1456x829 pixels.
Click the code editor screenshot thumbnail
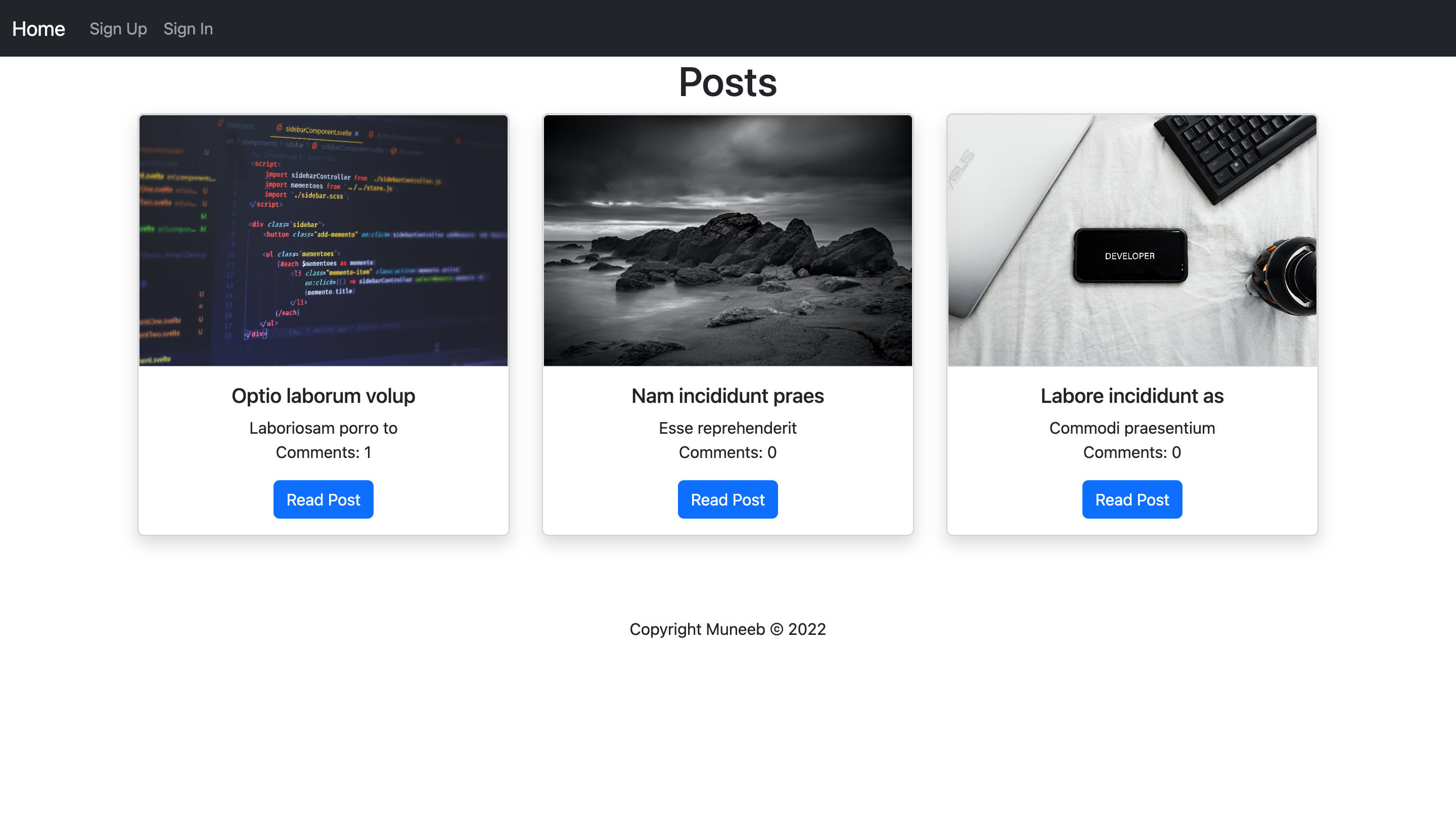click(x=323, y=240)
